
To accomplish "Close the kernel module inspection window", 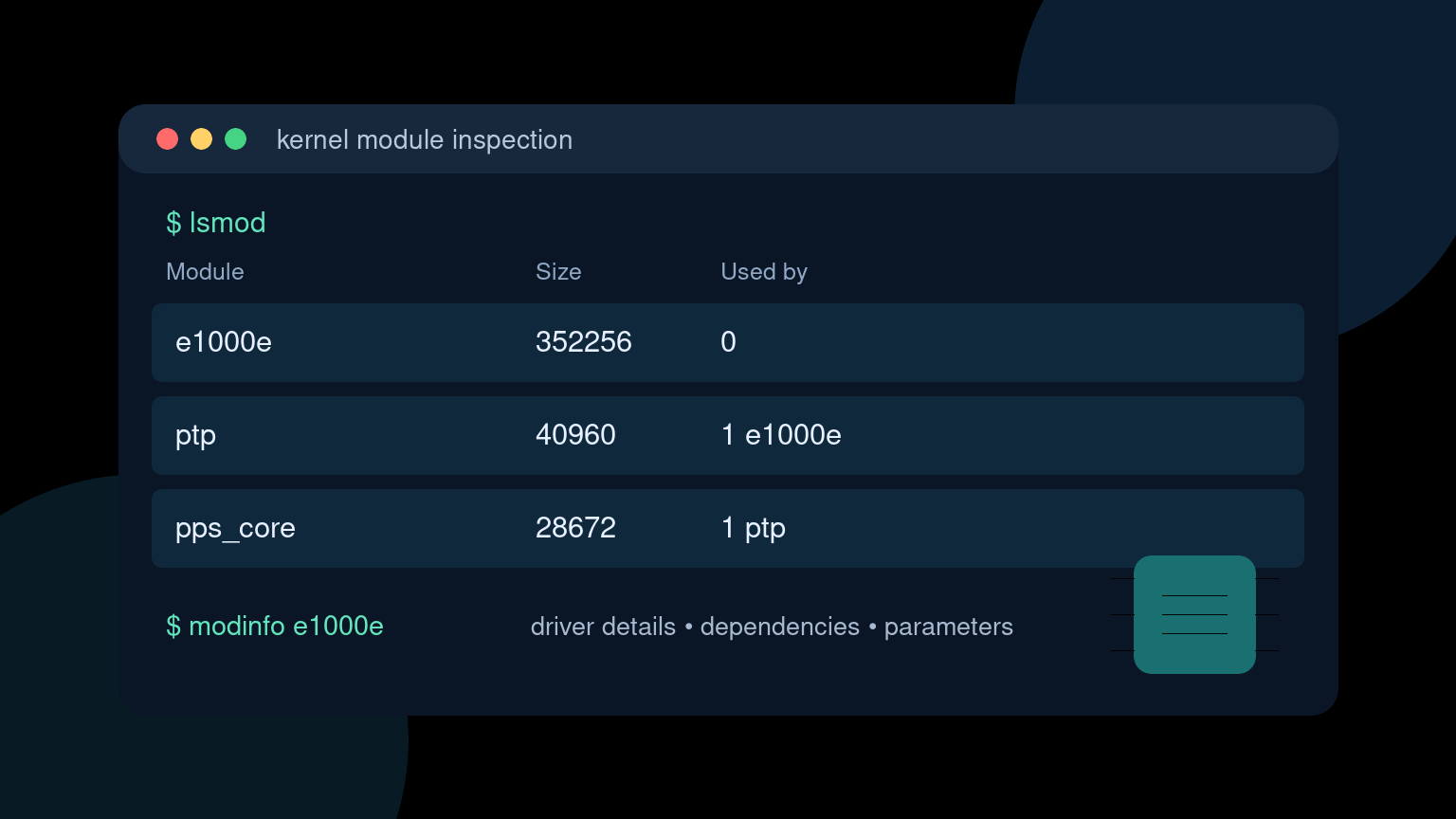I will 168,139.
